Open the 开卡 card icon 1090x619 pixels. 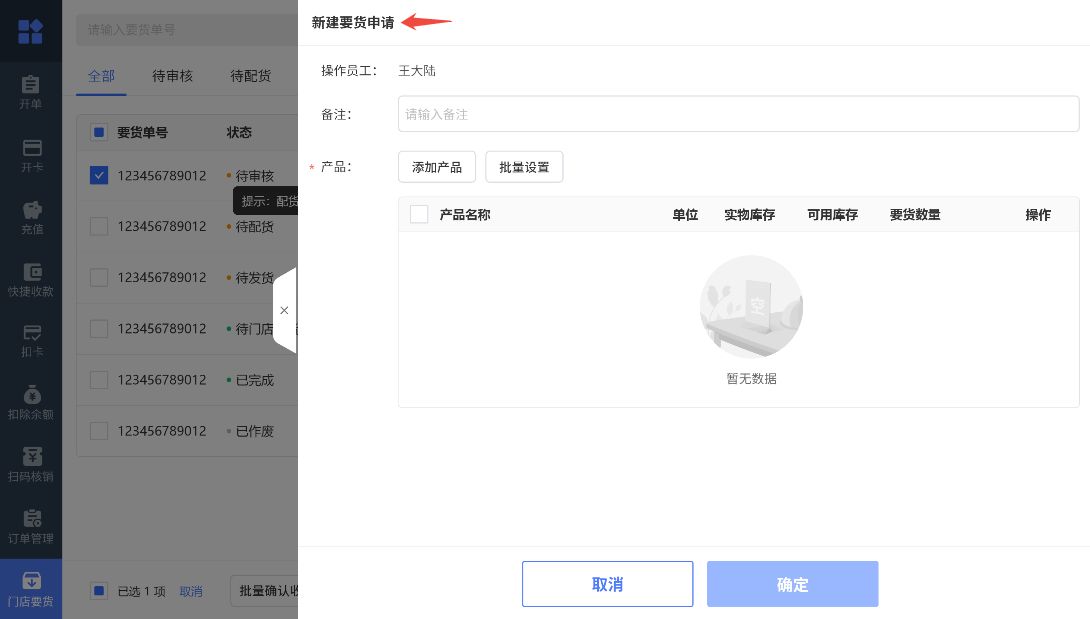[x=30, y=148]
